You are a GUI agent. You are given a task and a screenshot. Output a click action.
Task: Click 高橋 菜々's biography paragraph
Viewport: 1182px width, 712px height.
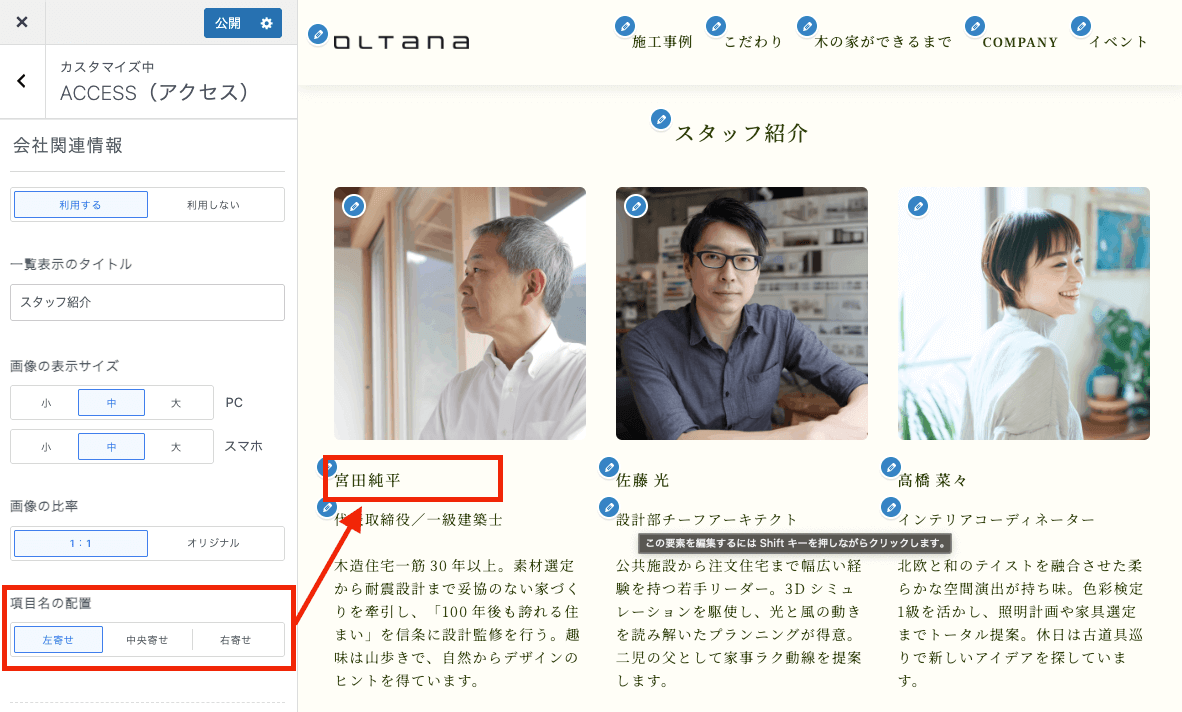click(x=1021, y=623)
